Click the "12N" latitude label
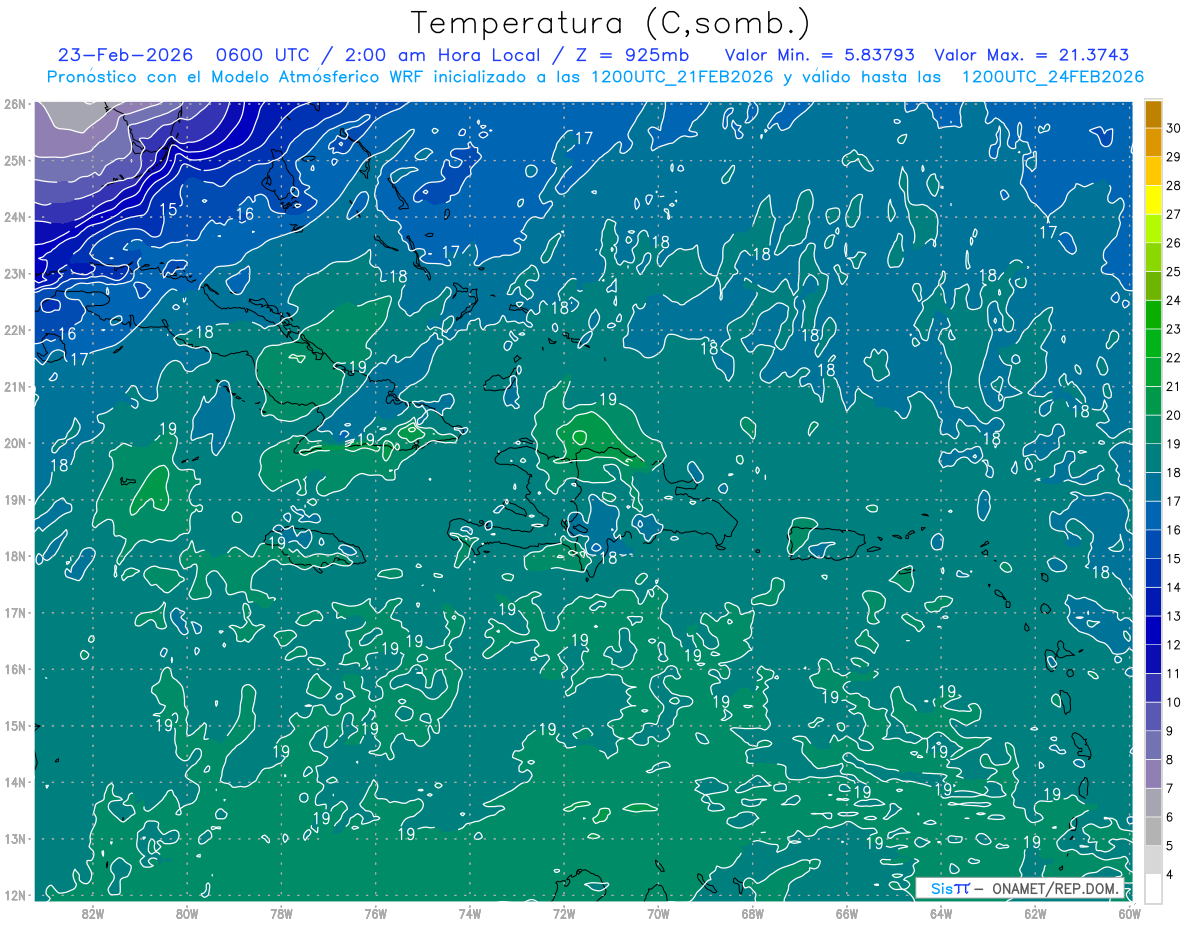Screen dimensions: 1200x927 (x=15, y=895)
